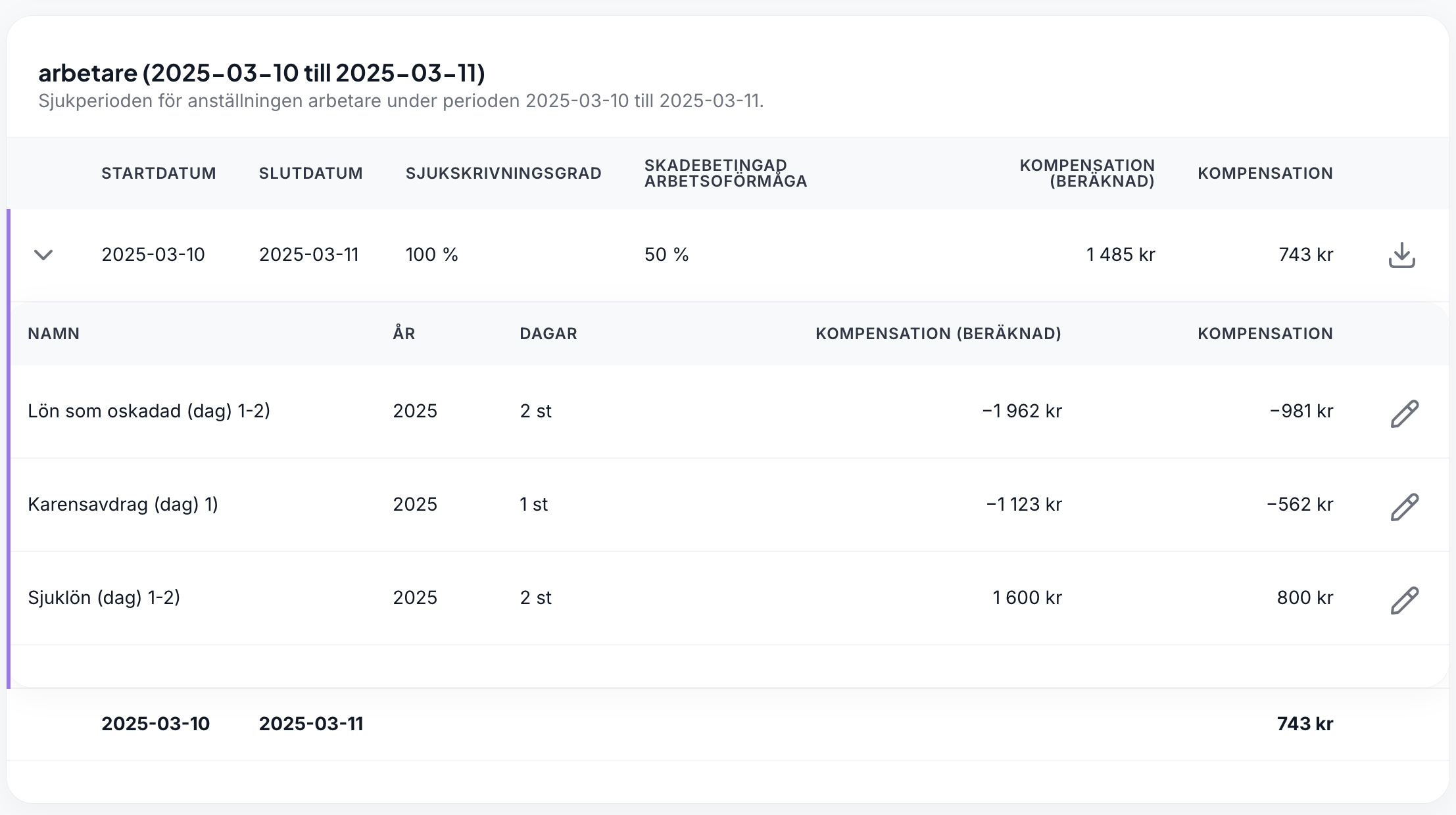The image size is (1456, 815).
Task: Edit the Karensavdrag compensation entry
Action: click(1404, 507)
